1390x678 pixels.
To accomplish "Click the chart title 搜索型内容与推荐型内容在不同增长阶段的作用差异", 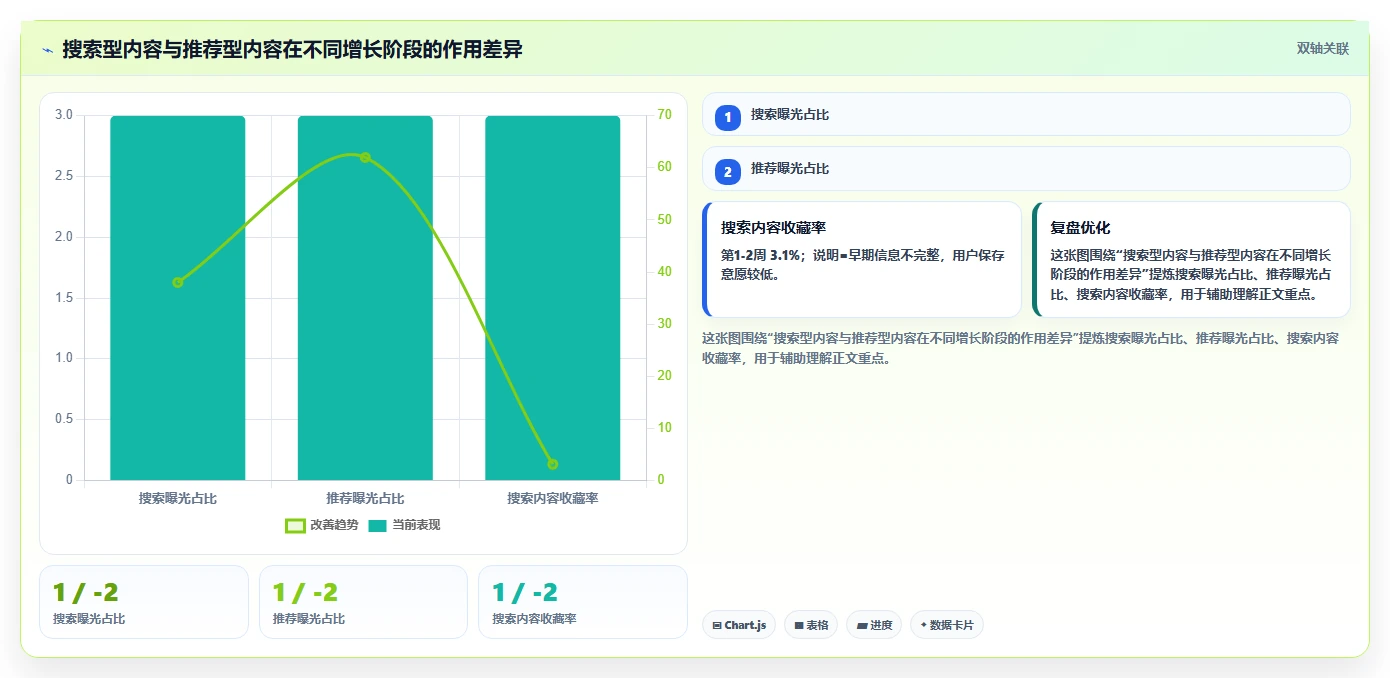I will [x=292, y=49].
